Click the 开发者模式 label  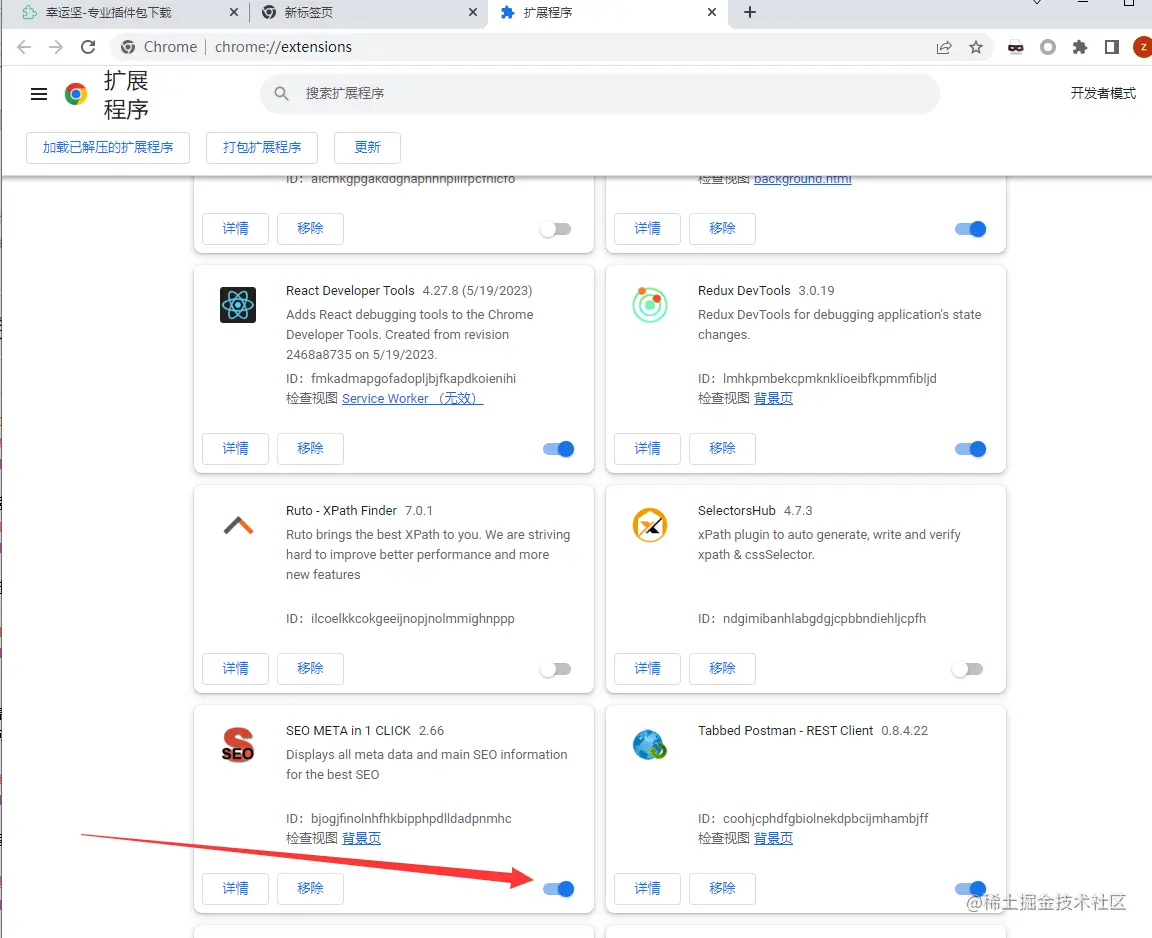click(1103, 93)
